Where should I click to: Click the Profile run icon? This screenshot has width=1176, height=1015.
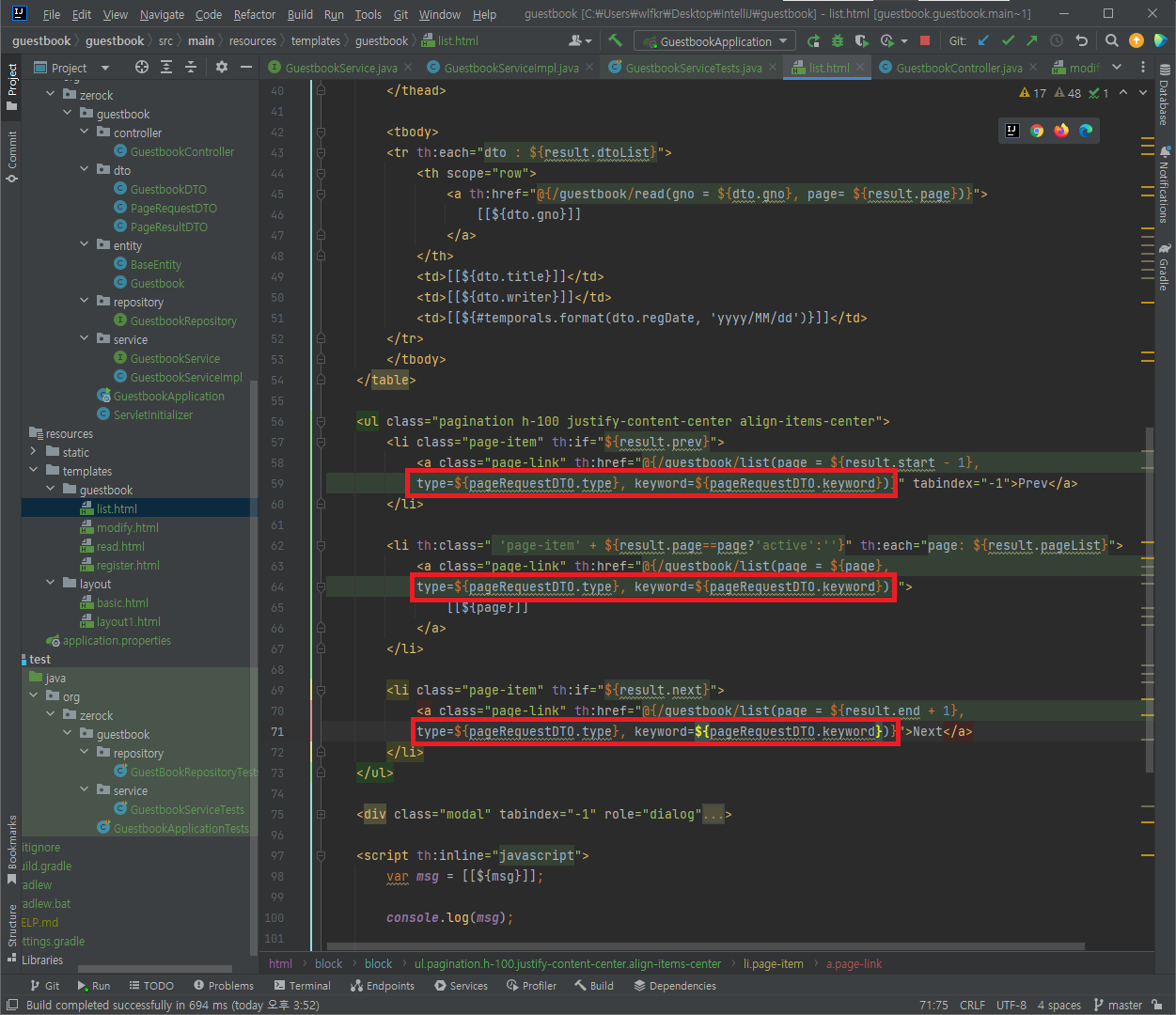tap(886, 40)
